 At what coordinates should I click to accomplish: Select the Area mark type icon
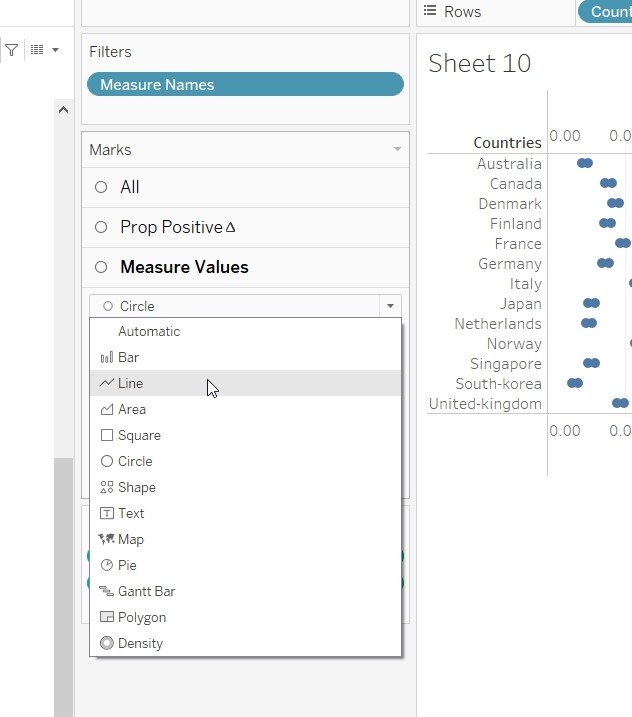point(106,409)
